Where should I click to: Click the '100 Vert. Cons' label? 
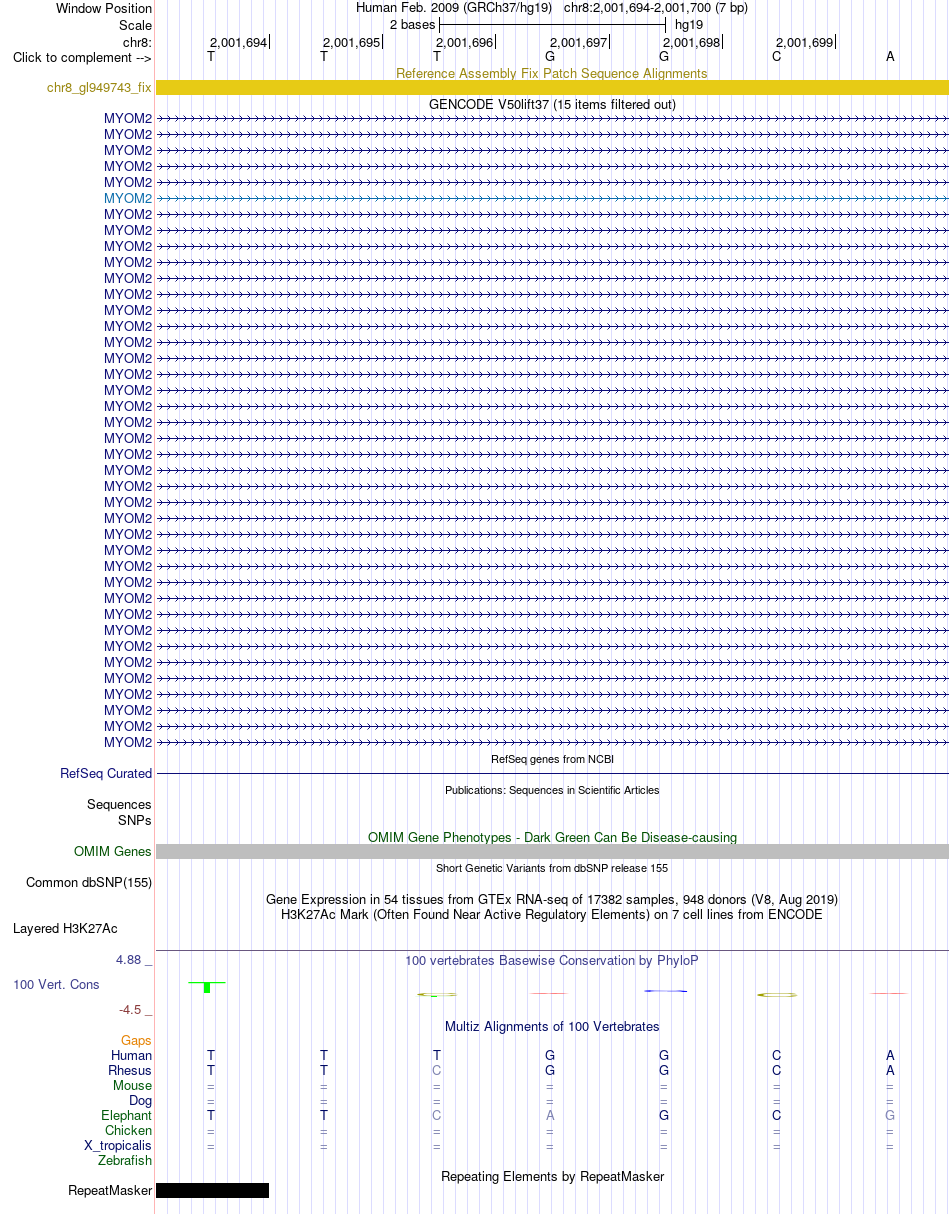tap(56, 985)
